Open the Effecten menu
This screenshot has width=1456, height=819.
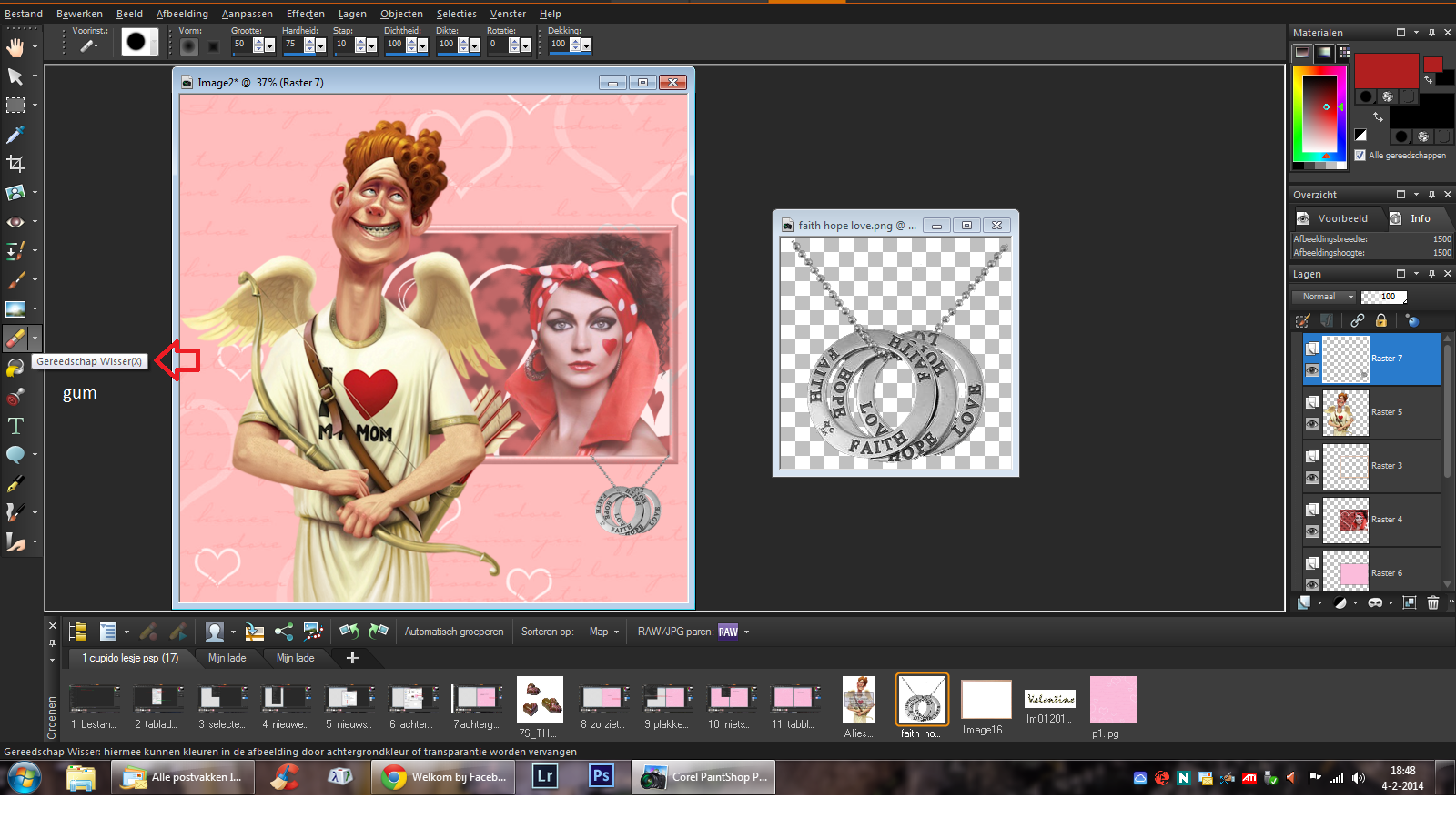306,14
